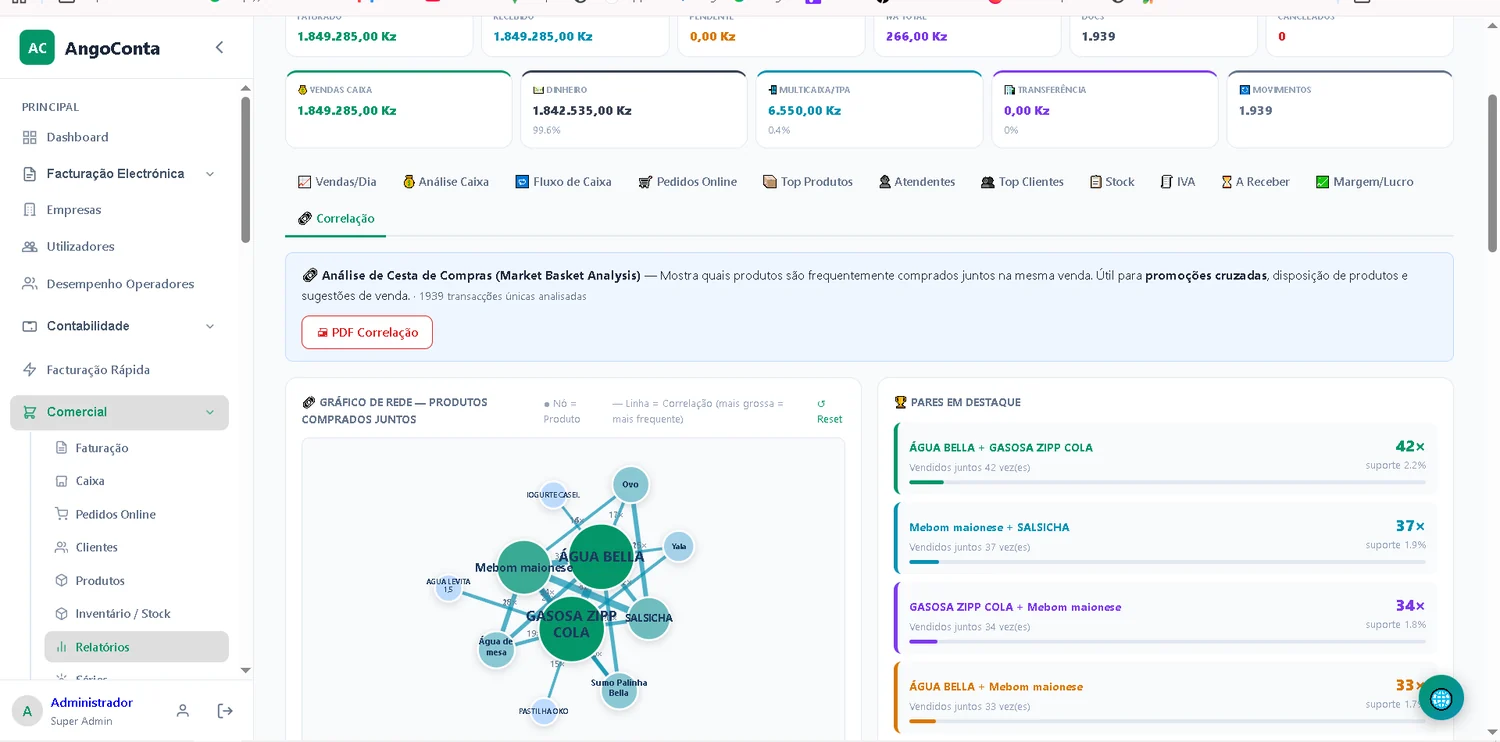Image resolution: width=1500 pixels, height=742 pixels.
Task: Collapse the AngoConta sidebar with the chevron
Action: point(219,47)
